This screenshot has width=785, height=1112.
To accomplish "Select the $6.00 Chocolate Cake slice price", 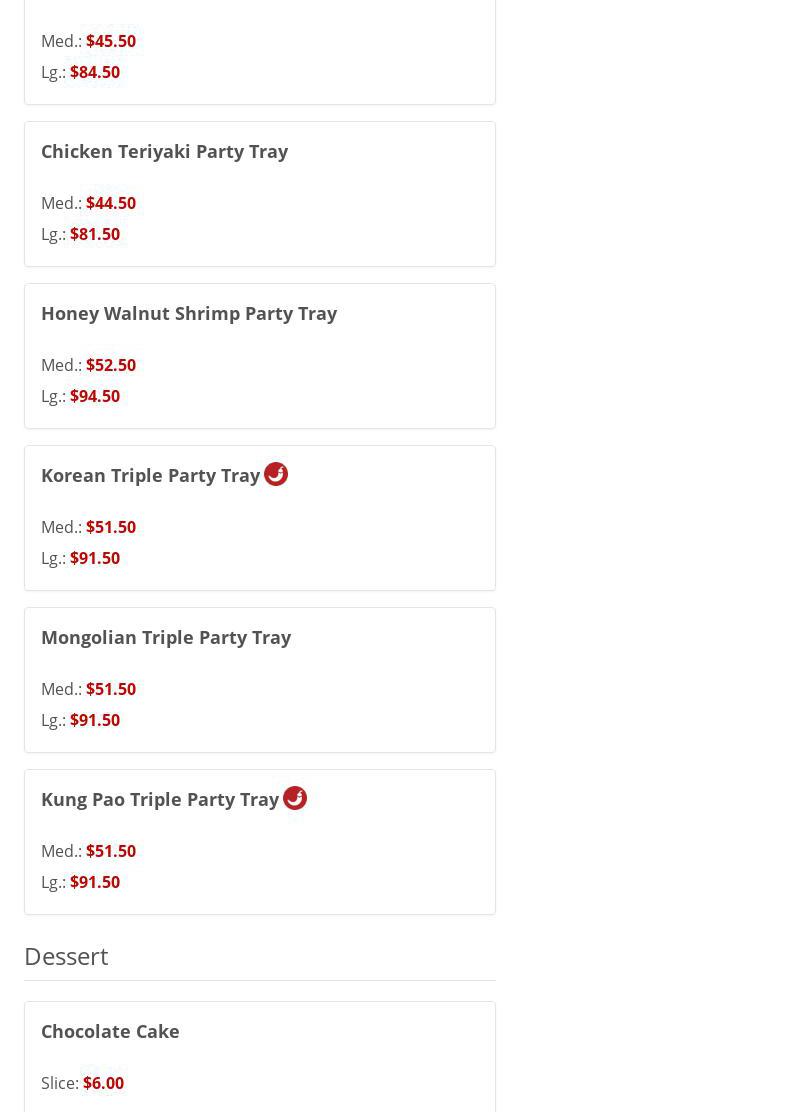I will pos(103,1083).
